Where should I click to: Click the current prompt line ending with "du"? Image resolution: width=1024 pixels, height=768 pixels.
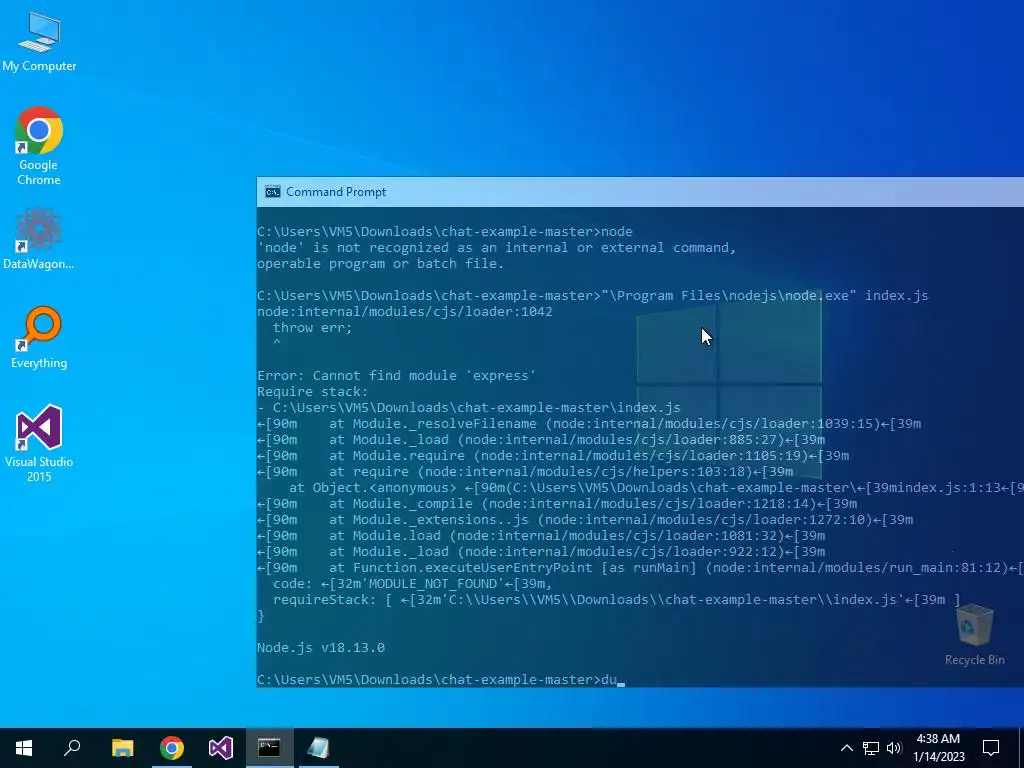click(x=441, y=680)
